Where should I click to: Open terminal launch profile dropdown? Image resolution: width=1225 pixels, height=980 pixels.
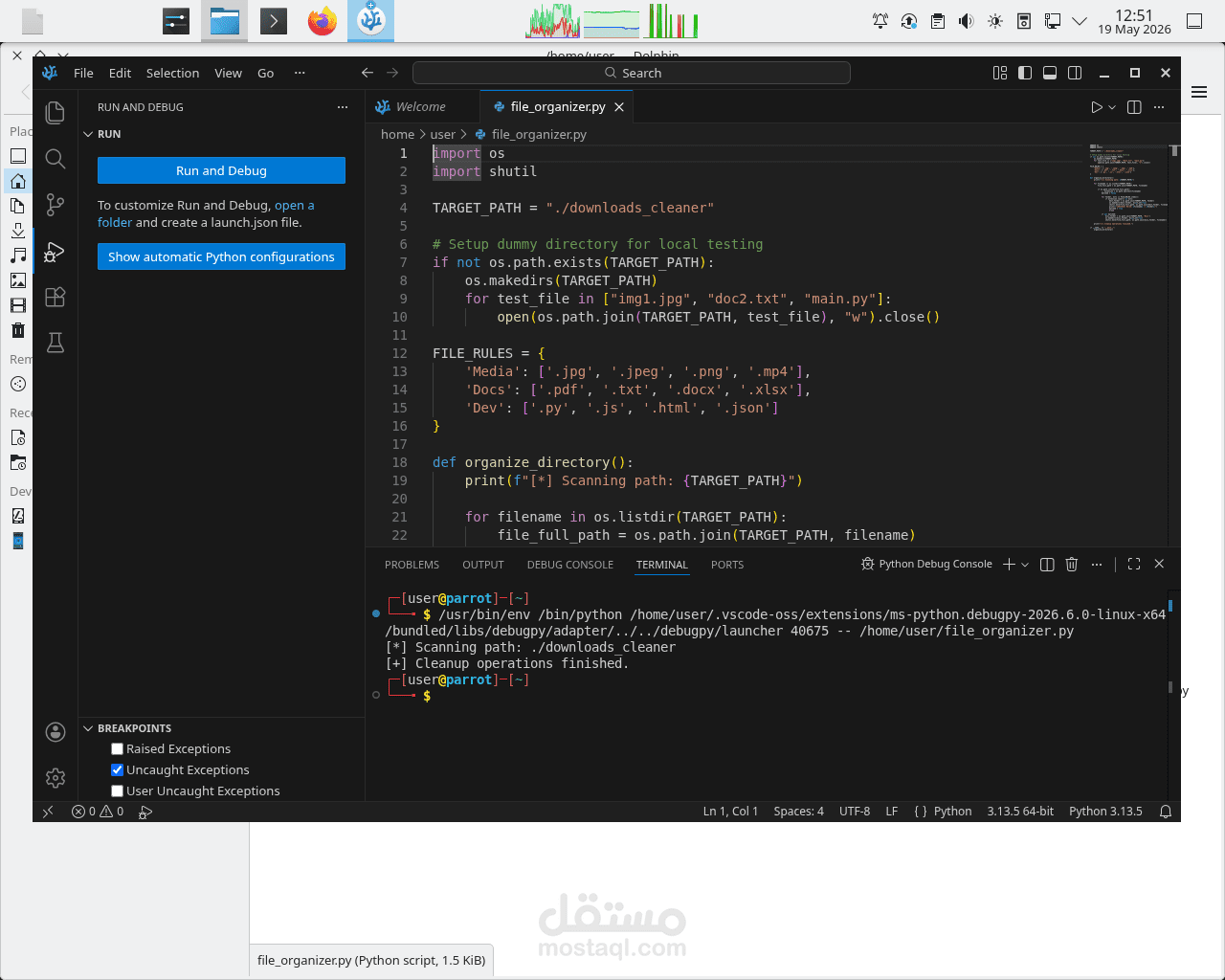click(1025, 565)
